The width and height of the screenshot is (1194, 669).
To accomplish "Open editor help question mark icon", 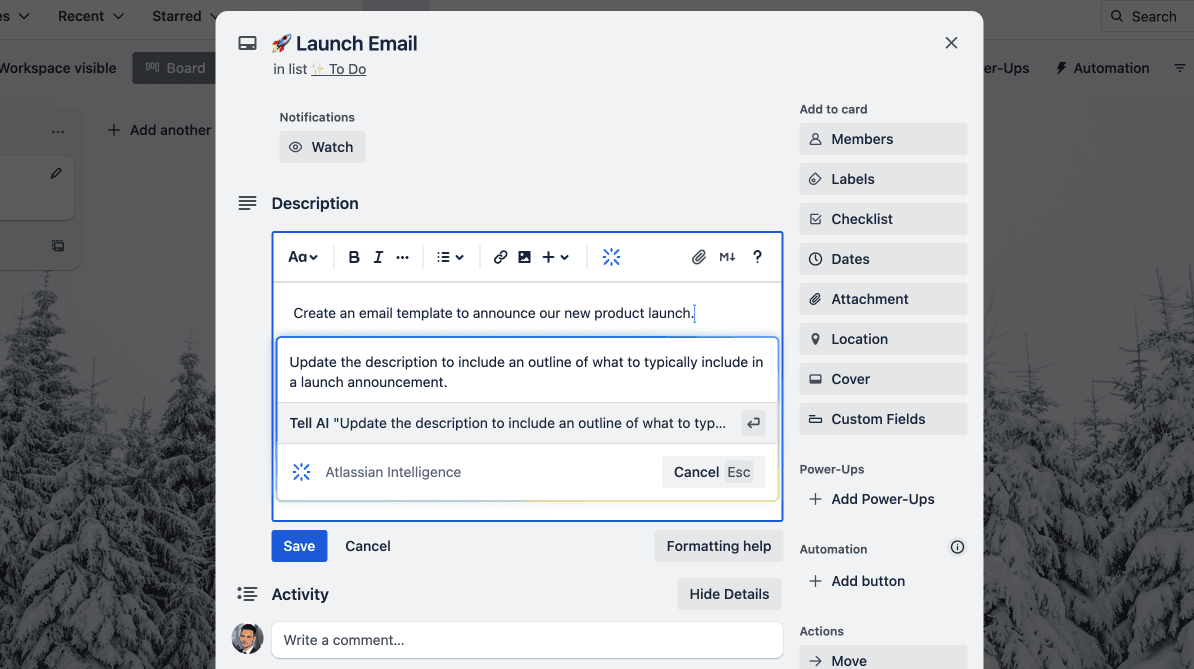I will pos(757,257).
